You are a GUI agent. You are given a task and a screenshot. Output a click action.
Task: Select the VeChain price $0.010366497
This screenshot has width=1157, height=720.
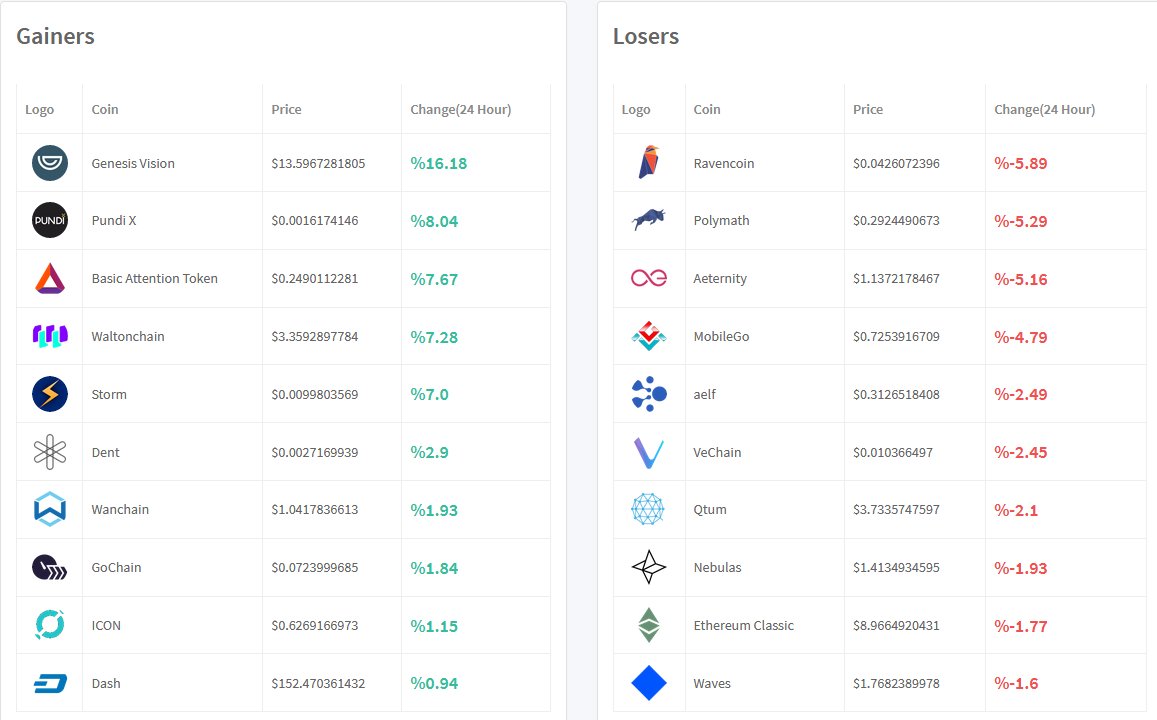(x=893, y=453)
